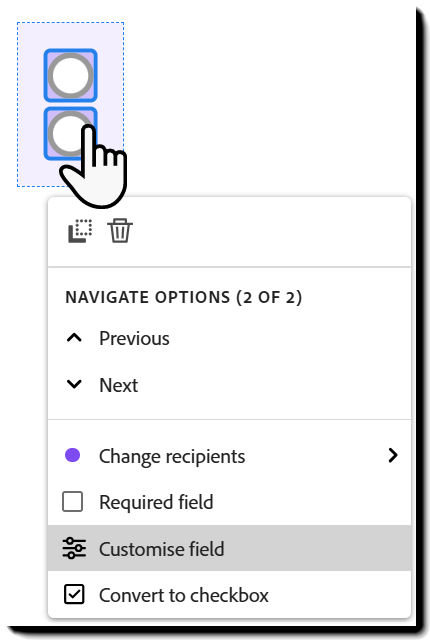
Task: Click the NAVIGATE OPTIONS heading
Action: tap(148, 297)
